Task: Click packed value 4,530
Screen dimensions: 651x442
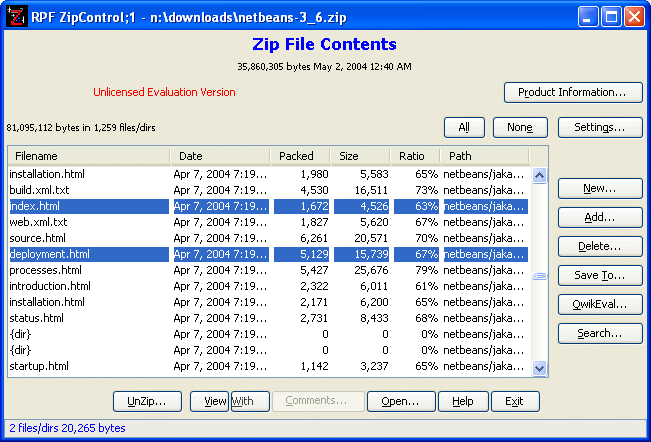Action: pos(314,190)
